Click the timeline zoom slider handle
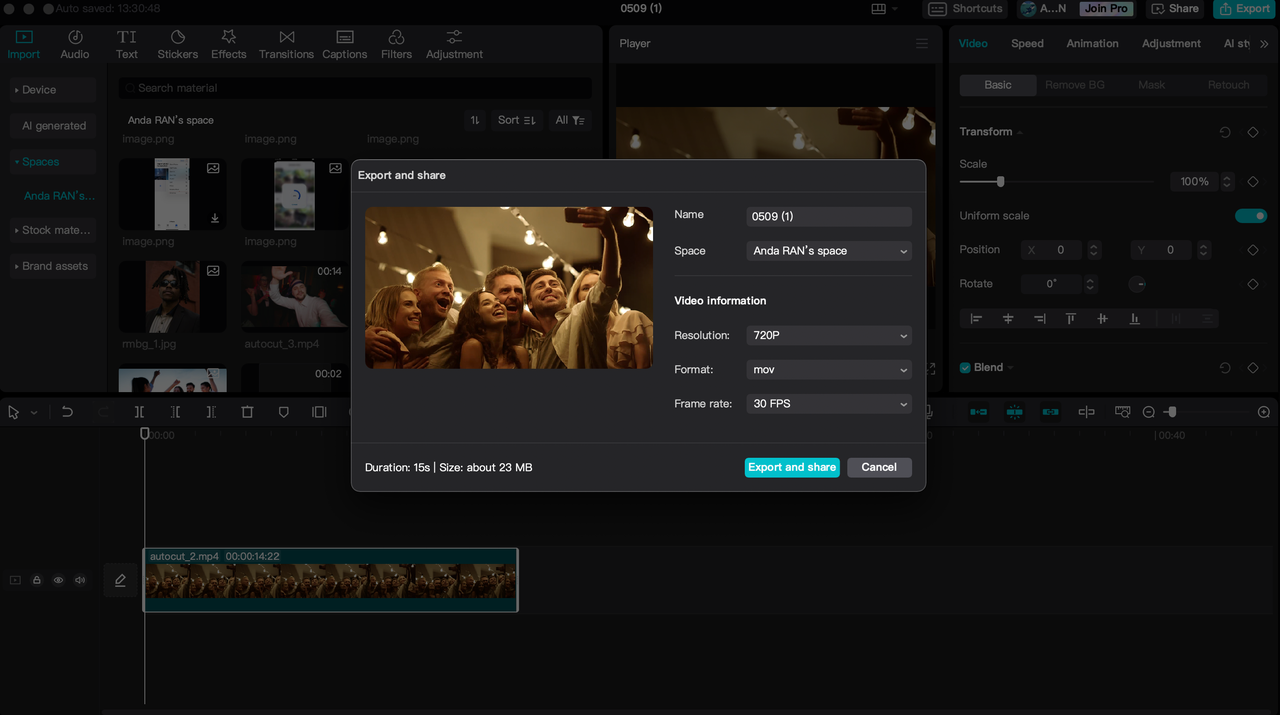Image resolution: width=1280 pixels, height=715 pixels. 1171,412
